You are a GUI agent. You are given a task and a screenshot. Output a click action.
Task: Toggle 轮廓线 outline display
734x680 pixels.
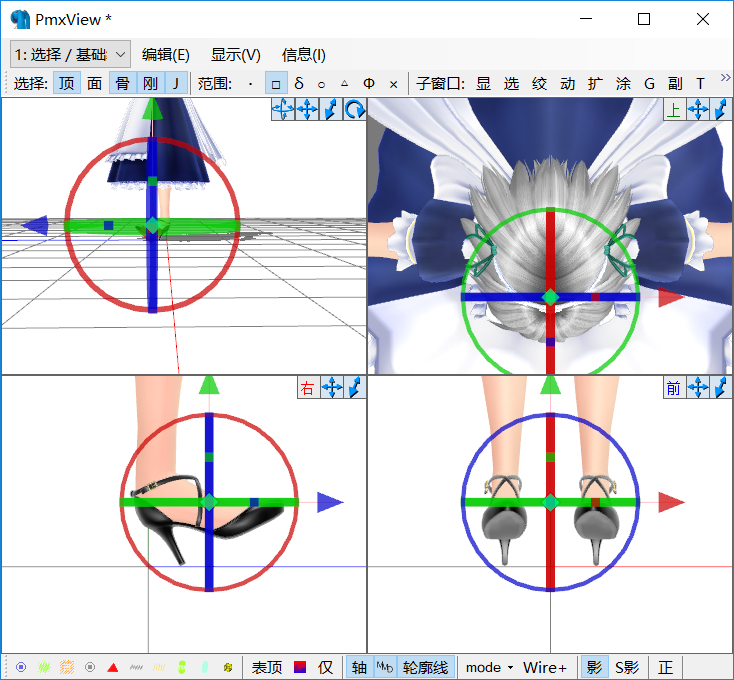pos(426,667)
